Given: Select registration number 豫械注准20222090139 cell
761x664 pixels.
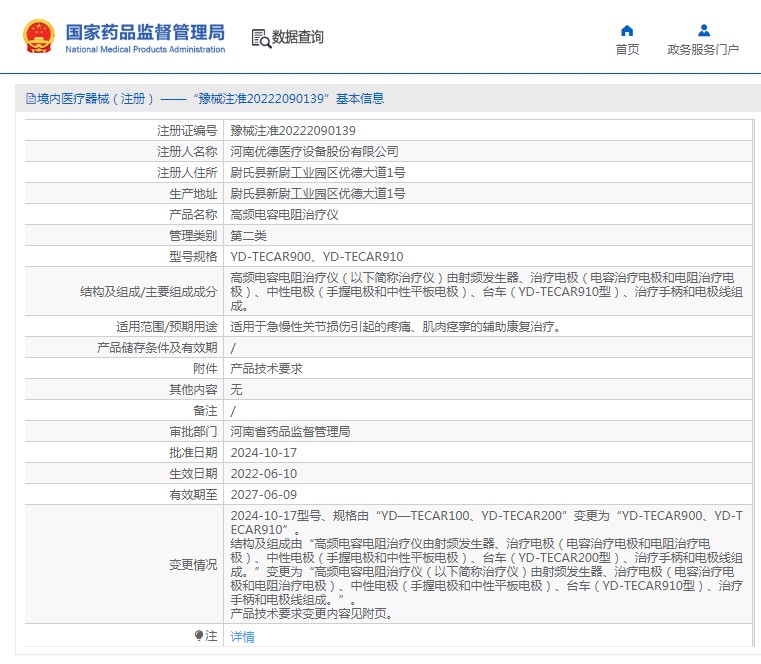Looking at the screenshot, I should [293, 131].
